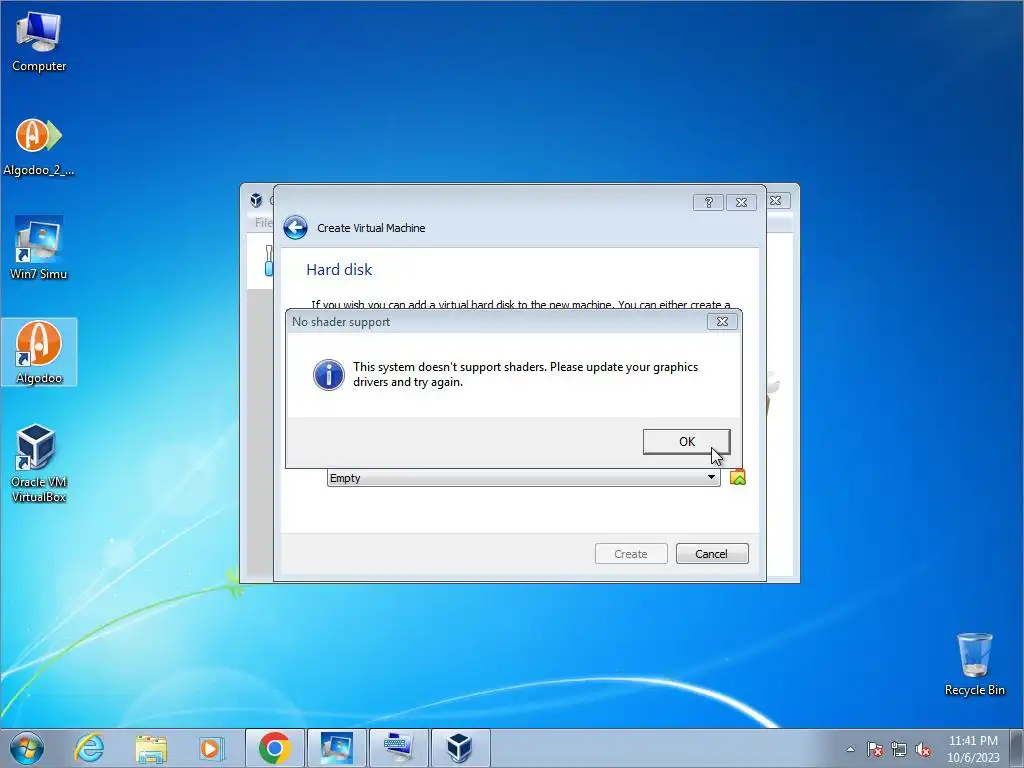Click OK in the No shader support dialog
This screenshot has width=1024, height=768.
click(x=686, y=441)
